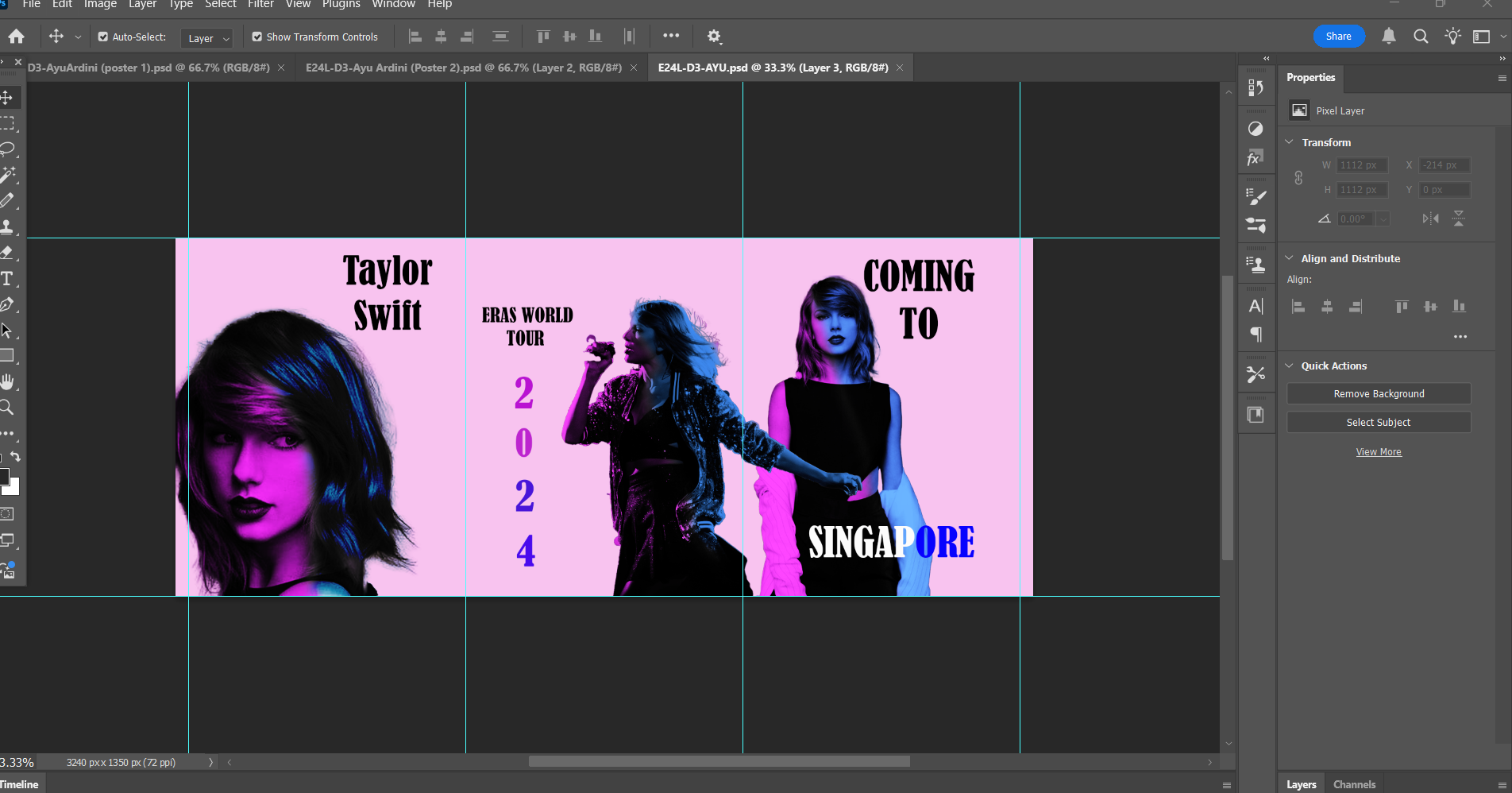Open the Filter menu
Viewport: 1512px width, 793px height.
tap(260, 5)
